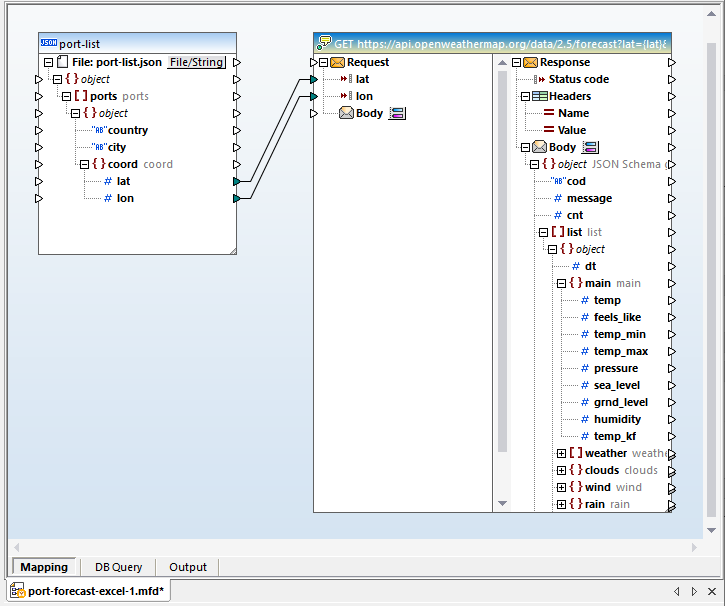This screenshot has height=606, width=725.
Task: Click the File/String button
Action: 196,62
